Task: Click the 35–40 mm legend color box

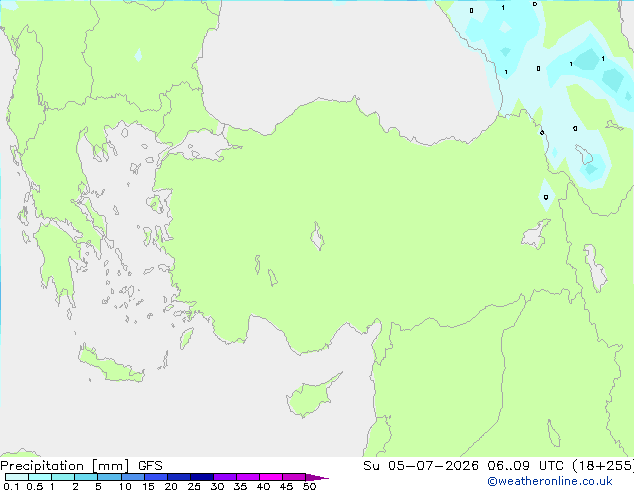Action: [x=248, y=477]
